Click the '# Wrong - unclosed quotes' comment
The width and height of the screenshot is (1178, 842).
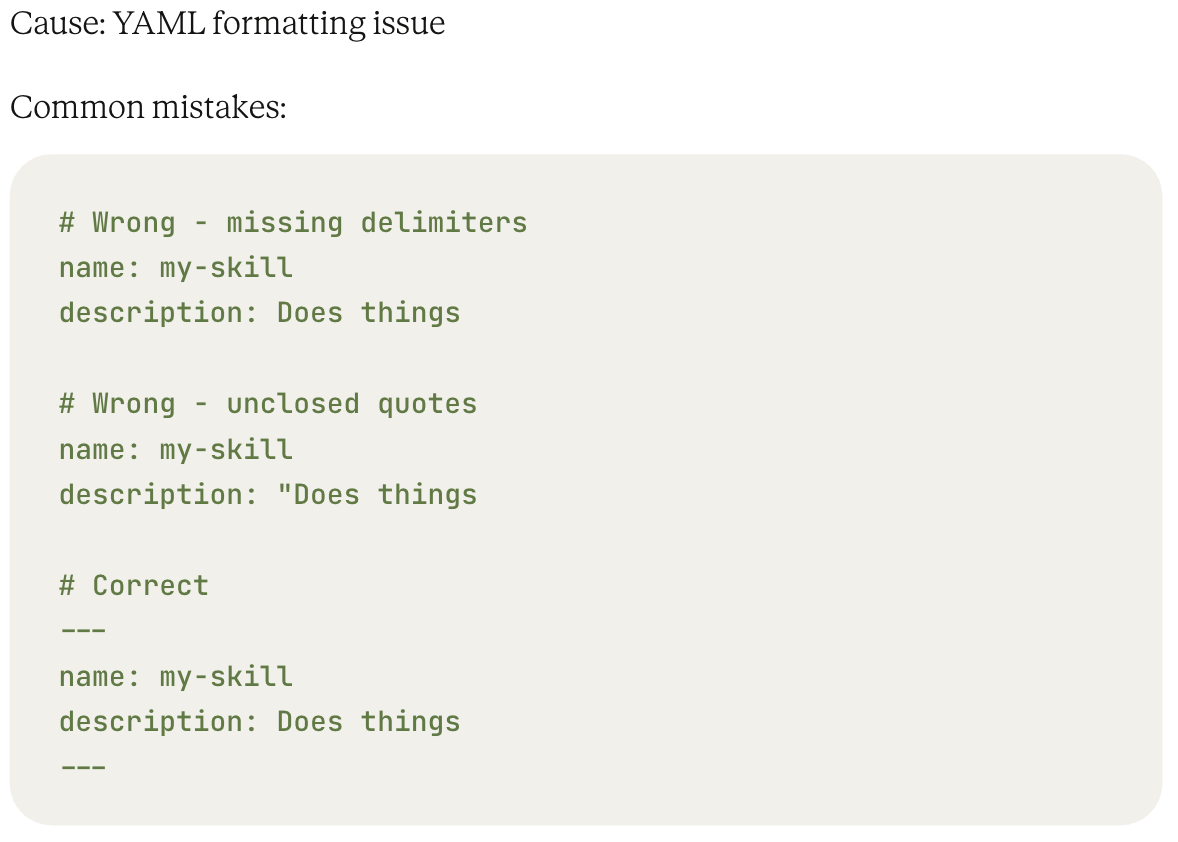click(268, 404)
